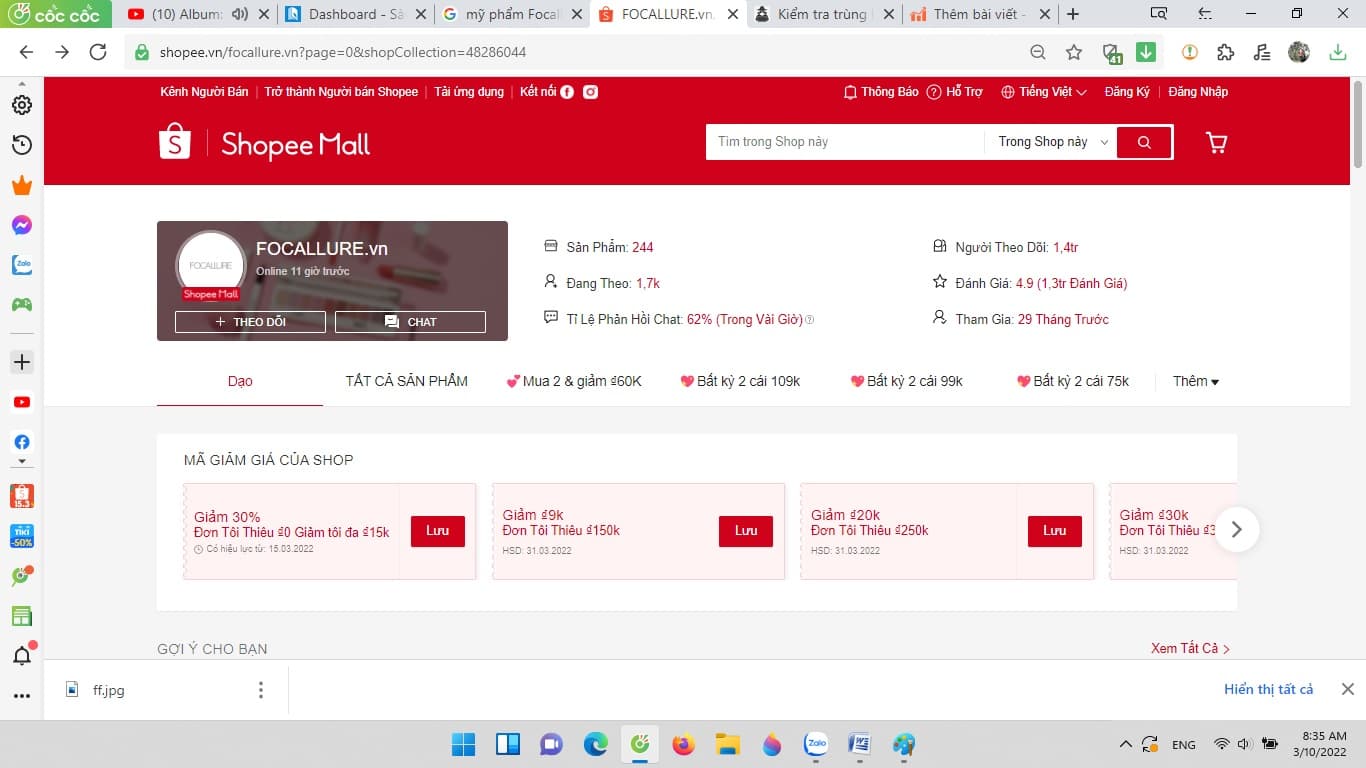Expand the Thêm category menu
The height and width of the screenshot is (768, 1366).
tap(1196, 381)
